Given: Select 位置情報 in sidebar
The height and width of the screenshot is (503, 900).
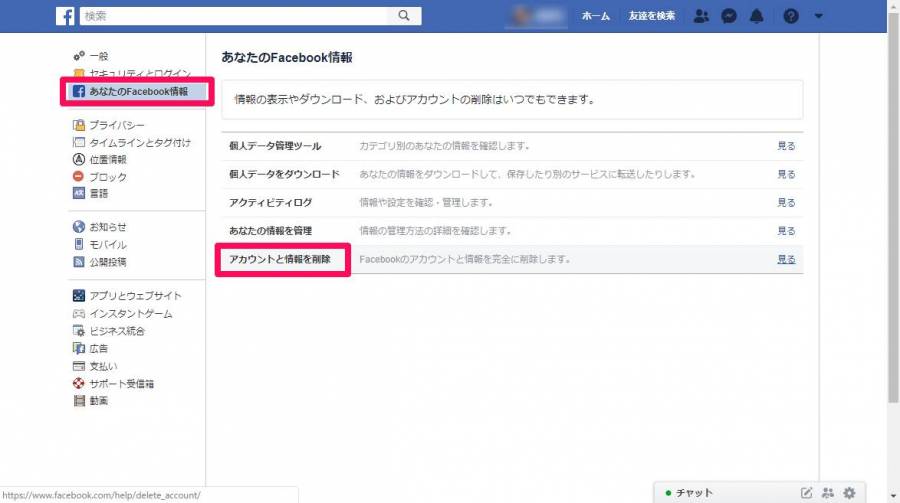Looking at the screenshot, I should [x=108, y=160].
